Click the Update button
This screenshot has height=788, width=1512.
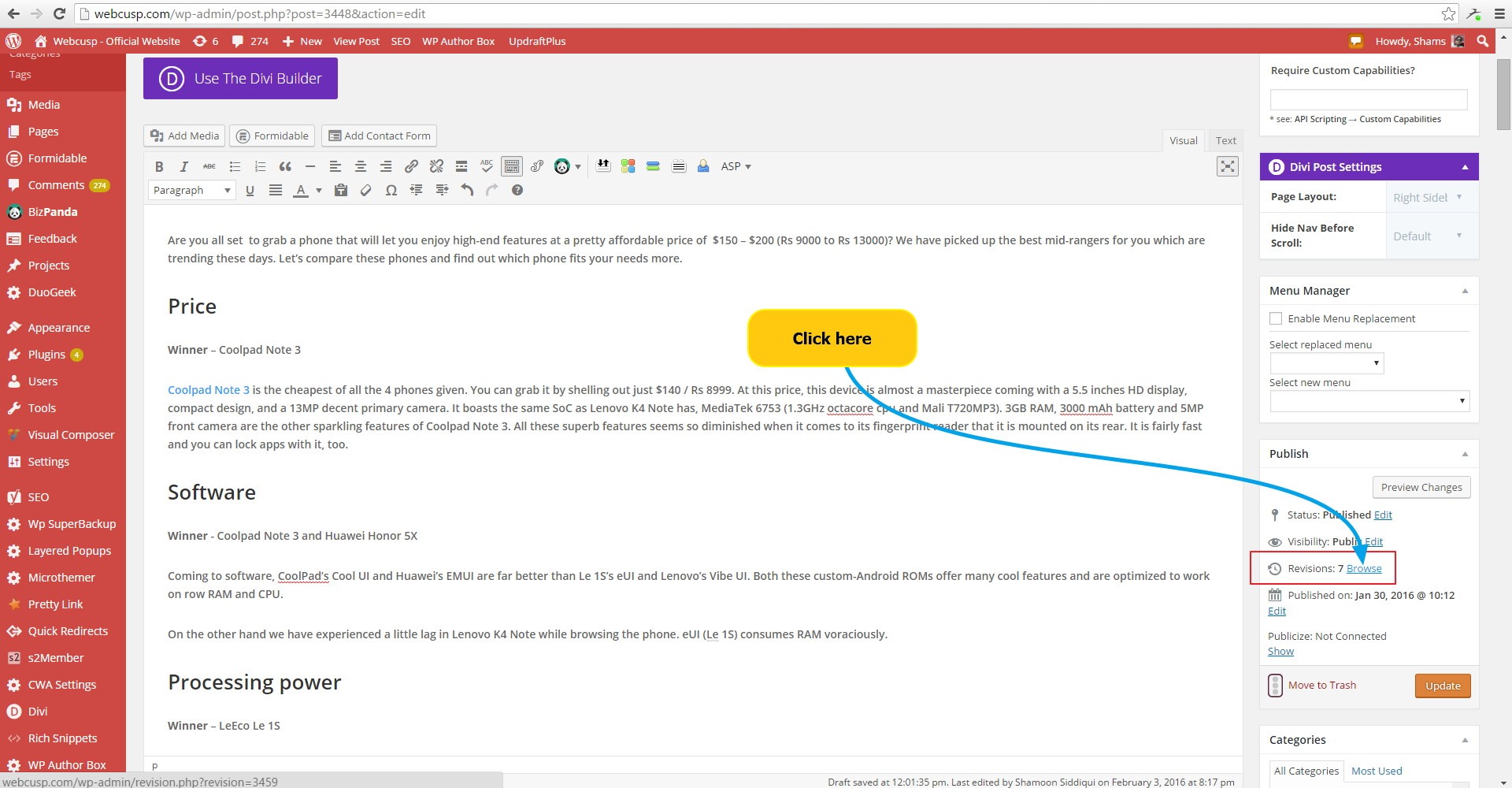pos(1443,686)
